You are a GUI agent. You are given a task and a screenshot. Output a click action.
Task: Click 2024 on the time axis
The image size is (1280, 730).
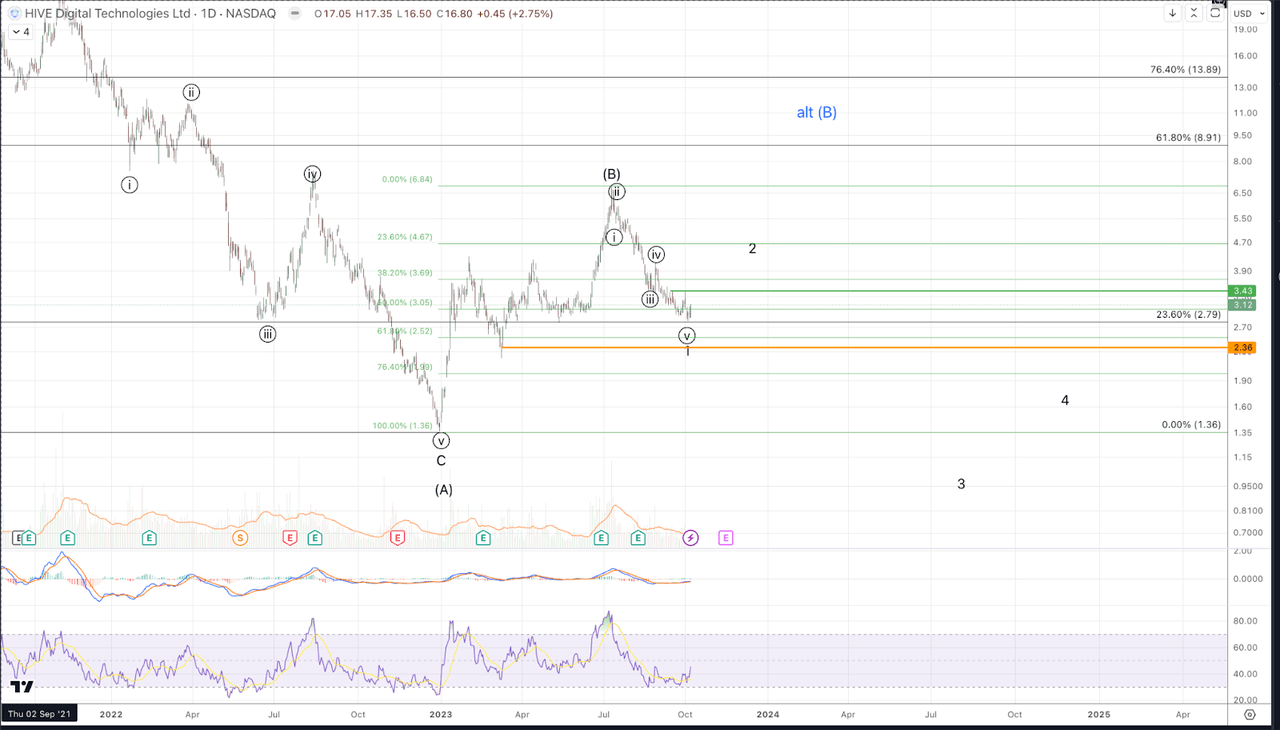coord(768,715)
